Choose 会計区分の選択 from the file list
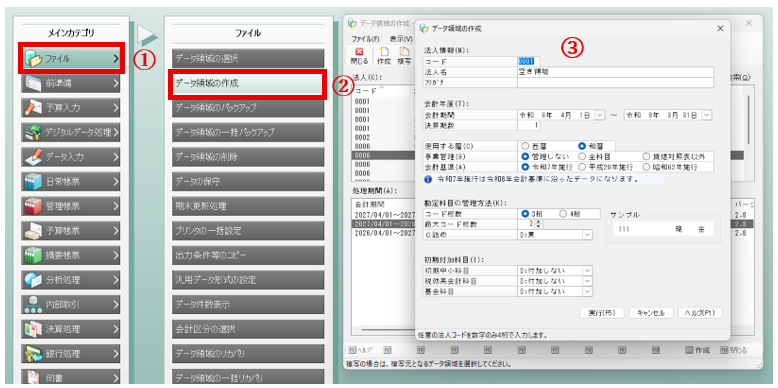 [248, 329]
